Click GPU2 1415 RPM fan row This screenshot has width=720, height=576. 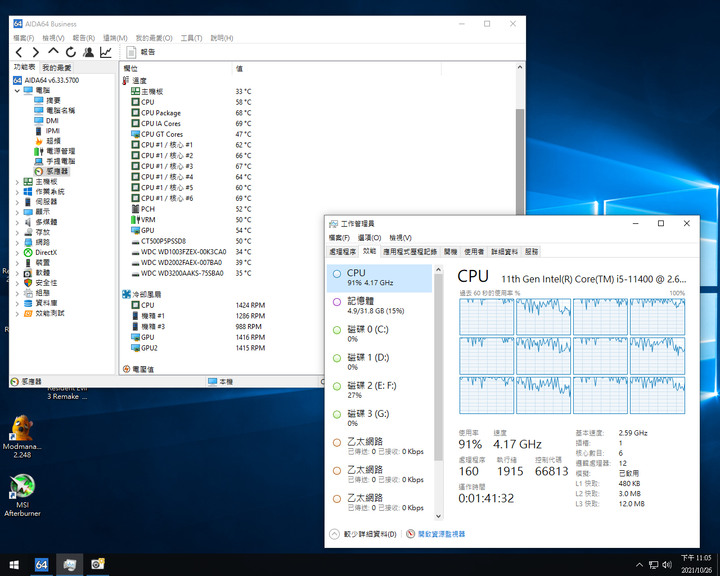198,348
